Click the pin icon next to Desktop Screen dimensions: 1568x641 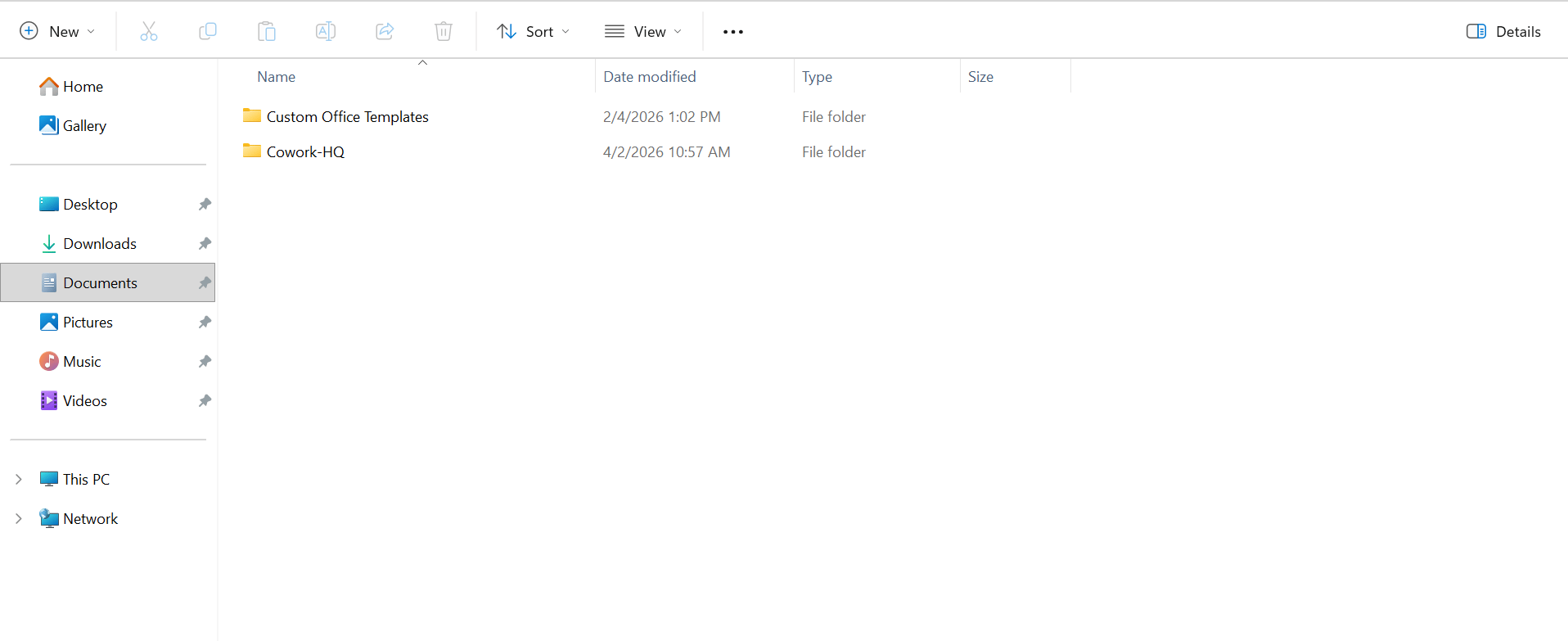[205, 204]
